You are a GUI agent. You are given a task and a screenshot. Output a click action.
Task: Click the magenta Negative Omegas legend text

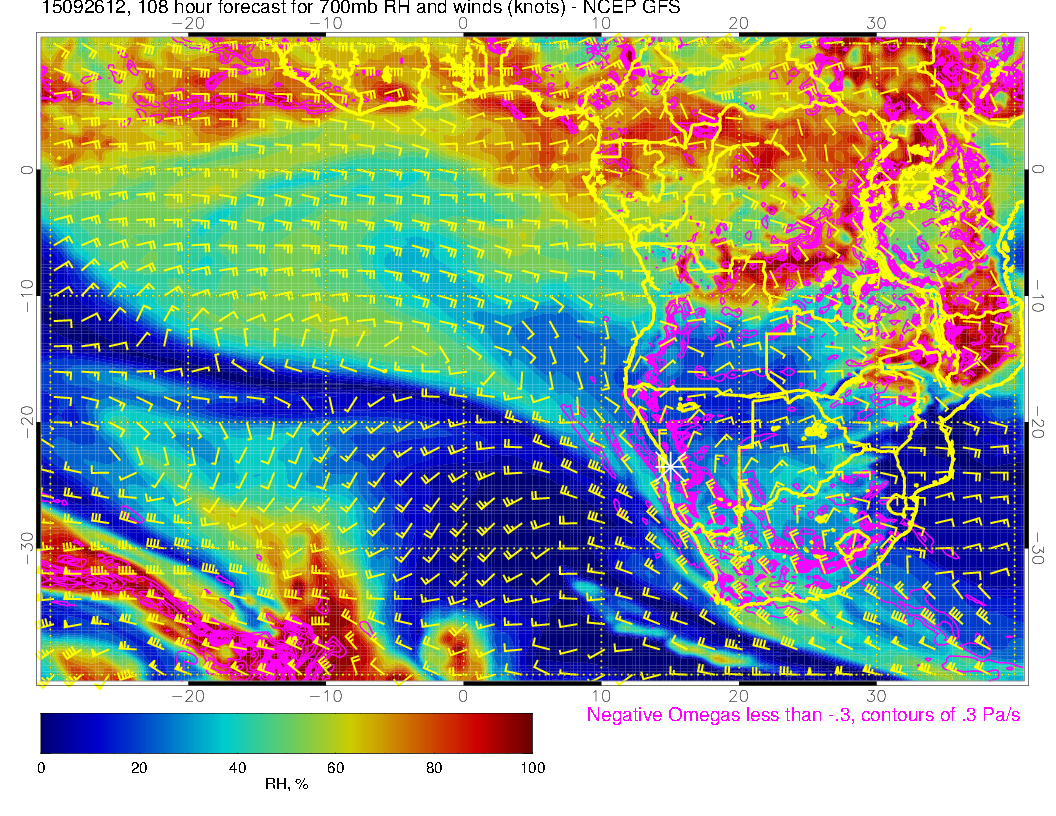click(x=803, y=715)
